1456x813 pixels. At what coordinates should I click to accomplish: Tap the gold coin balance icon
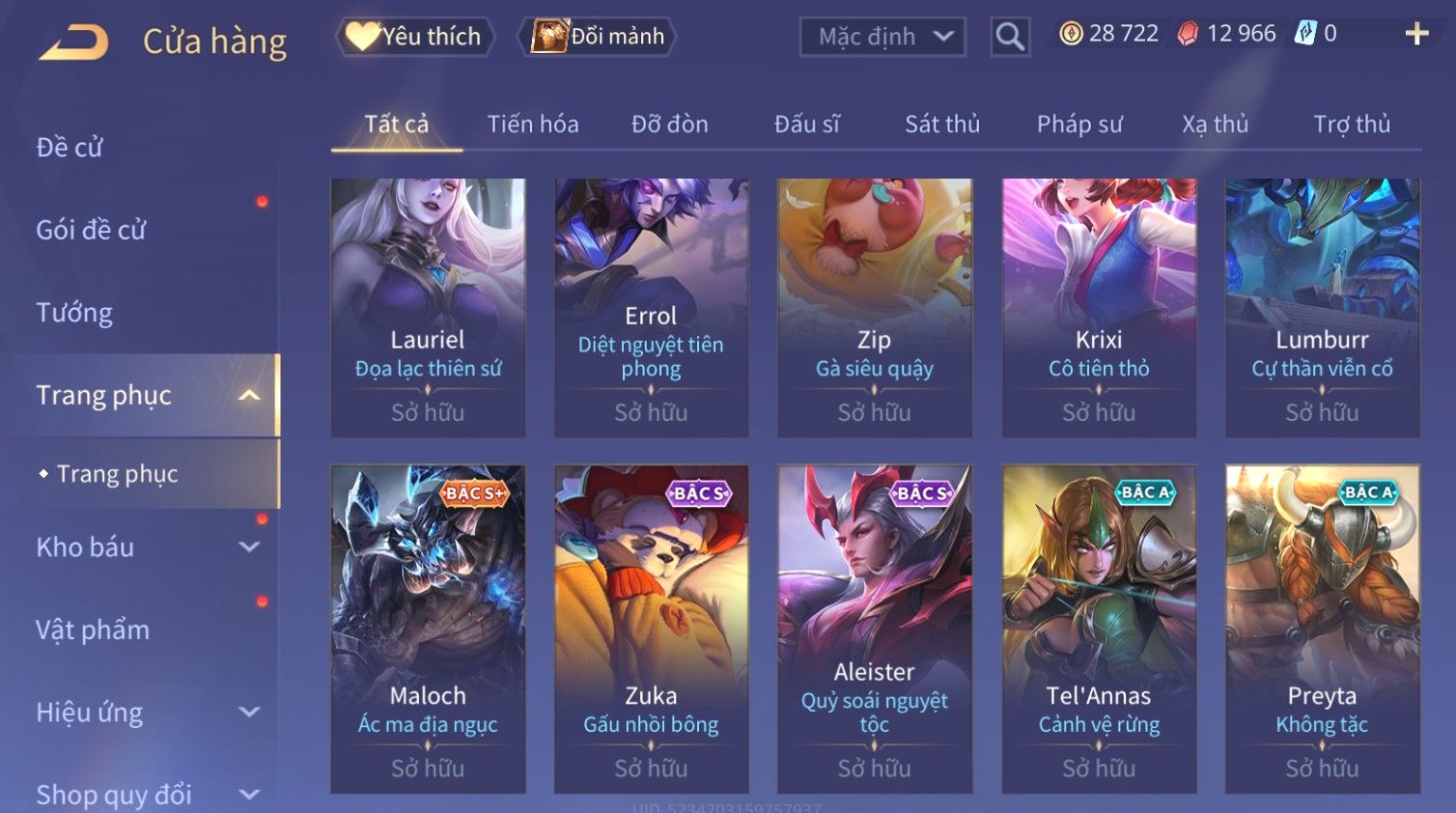[x=1071, y=34]
